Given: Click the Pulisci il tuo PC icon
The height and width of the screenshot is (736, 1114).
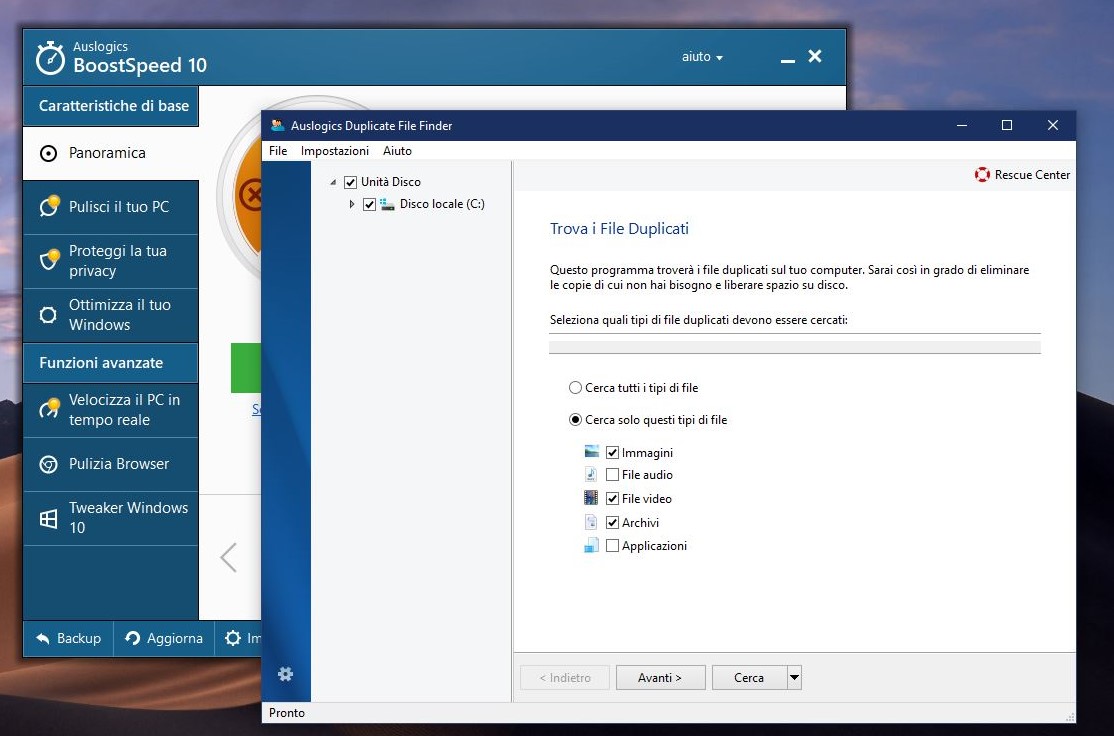Looking at the screenshot, I should tap(49, 206).
